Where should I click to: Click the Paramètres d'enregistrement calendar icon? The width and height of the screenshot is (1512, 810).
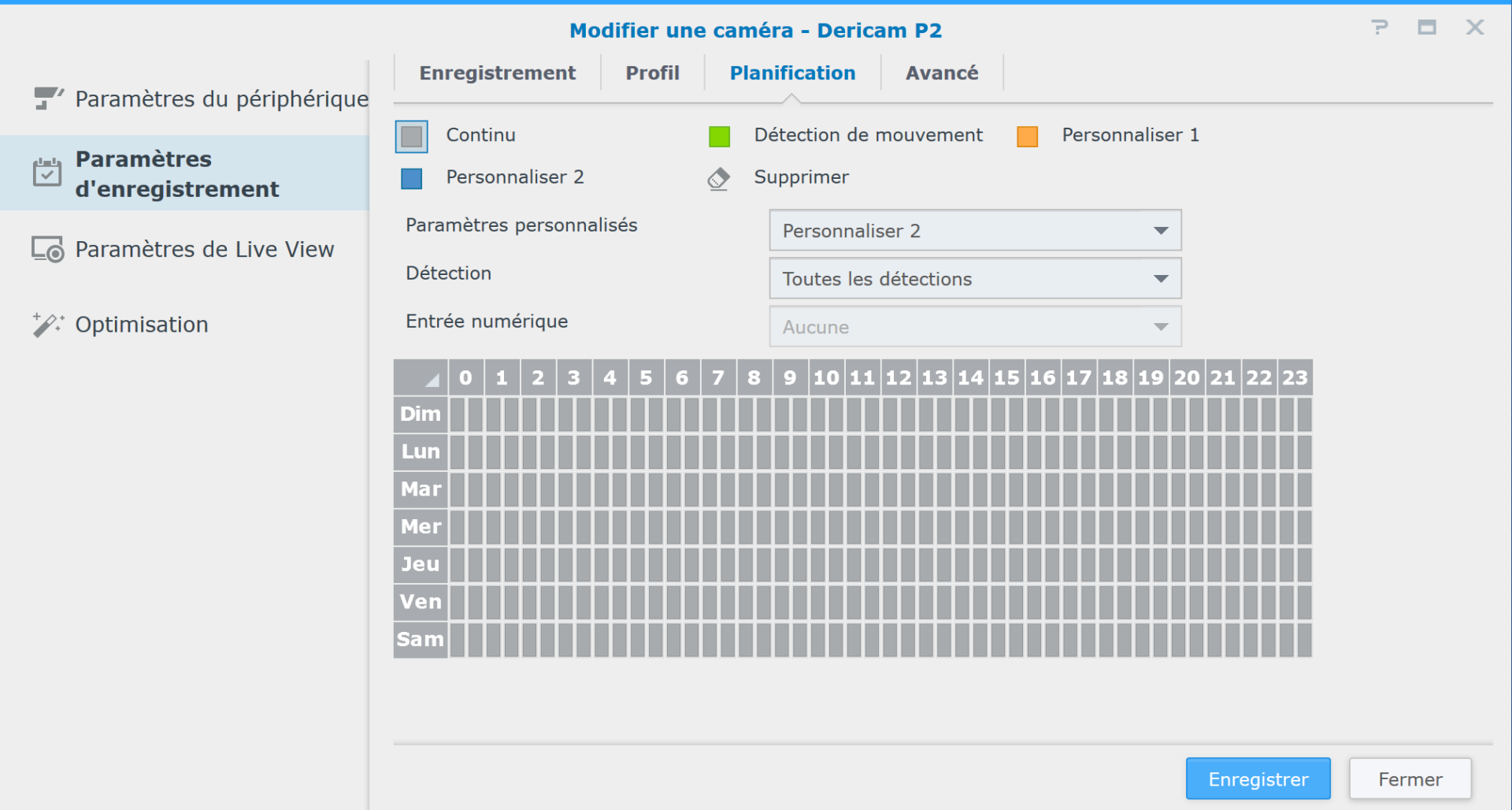point(47,173)
